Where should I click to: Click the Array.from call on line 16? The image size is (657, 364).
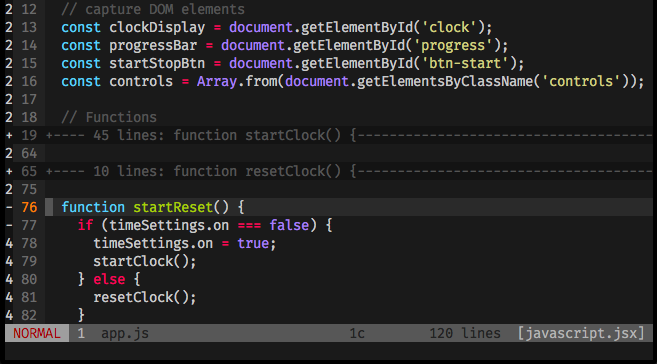(x=237, y=81)
